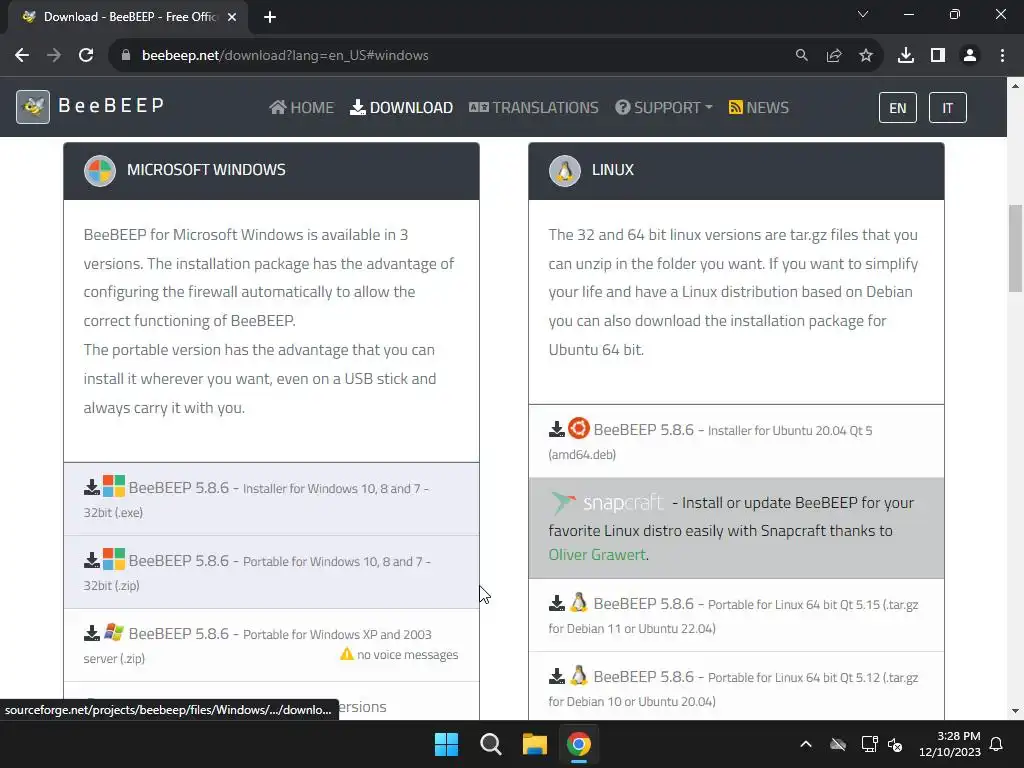The height and width of the screenshot is (768, 1024).
Task: Click the OneDrive cloud tray icon
Action: (x=838, y=744)
